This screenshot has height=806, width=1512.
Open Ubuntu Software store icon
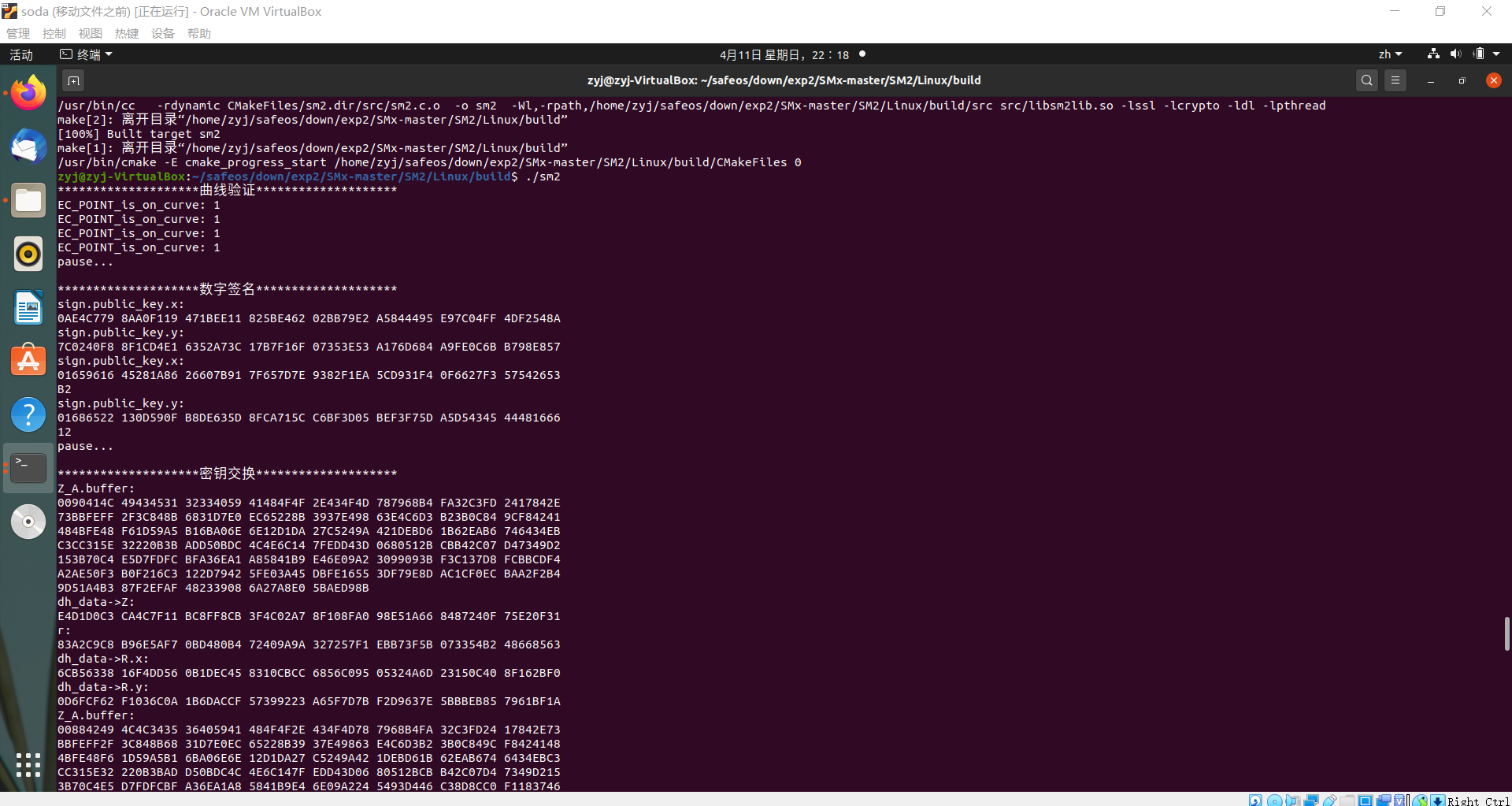(28, 361)
